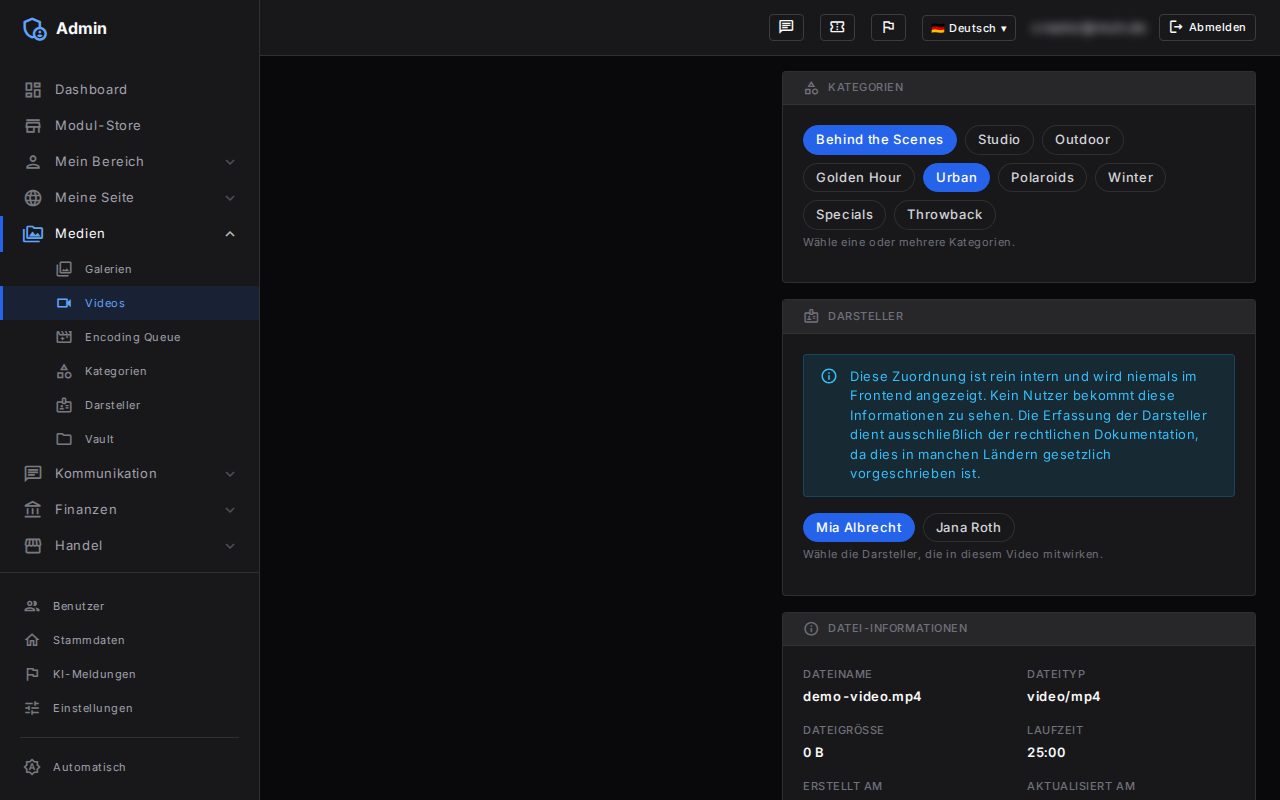Click the Automatisch theme icon

click(32, 767)
